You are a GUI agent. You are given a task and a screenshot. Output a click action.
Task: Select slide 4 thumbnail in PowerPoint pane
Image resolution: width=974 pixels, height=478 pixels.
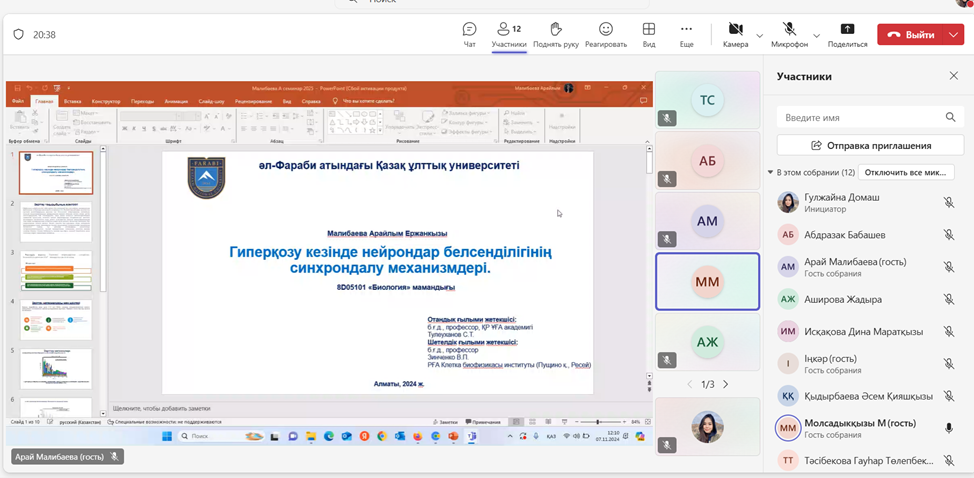point(56,320)
